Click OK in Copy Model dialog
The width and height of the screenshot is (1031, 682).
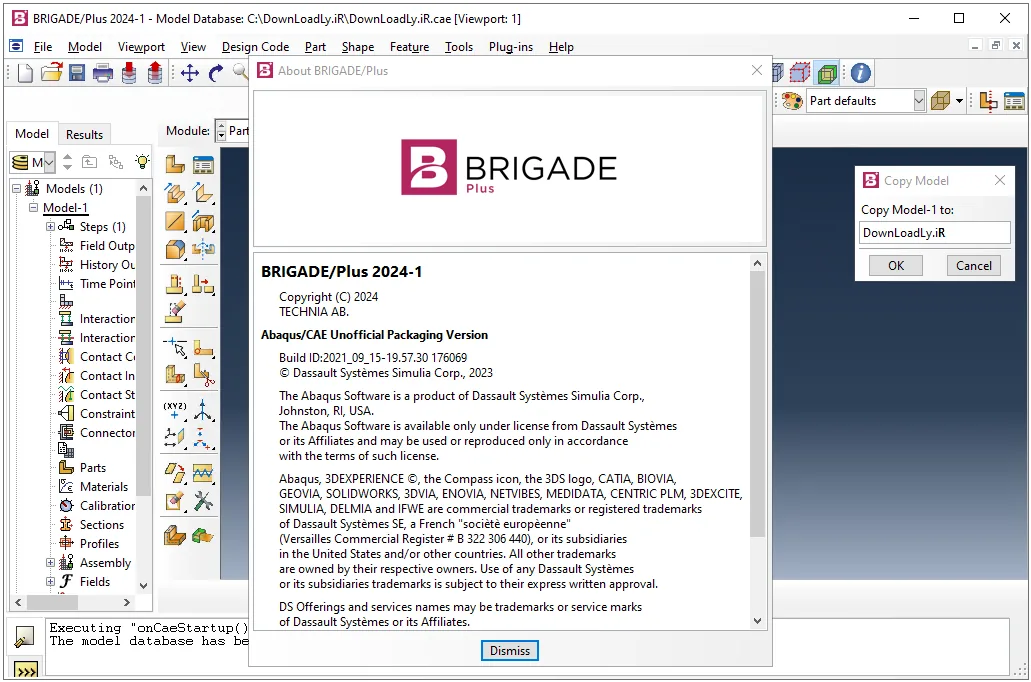tap(896, 266)
